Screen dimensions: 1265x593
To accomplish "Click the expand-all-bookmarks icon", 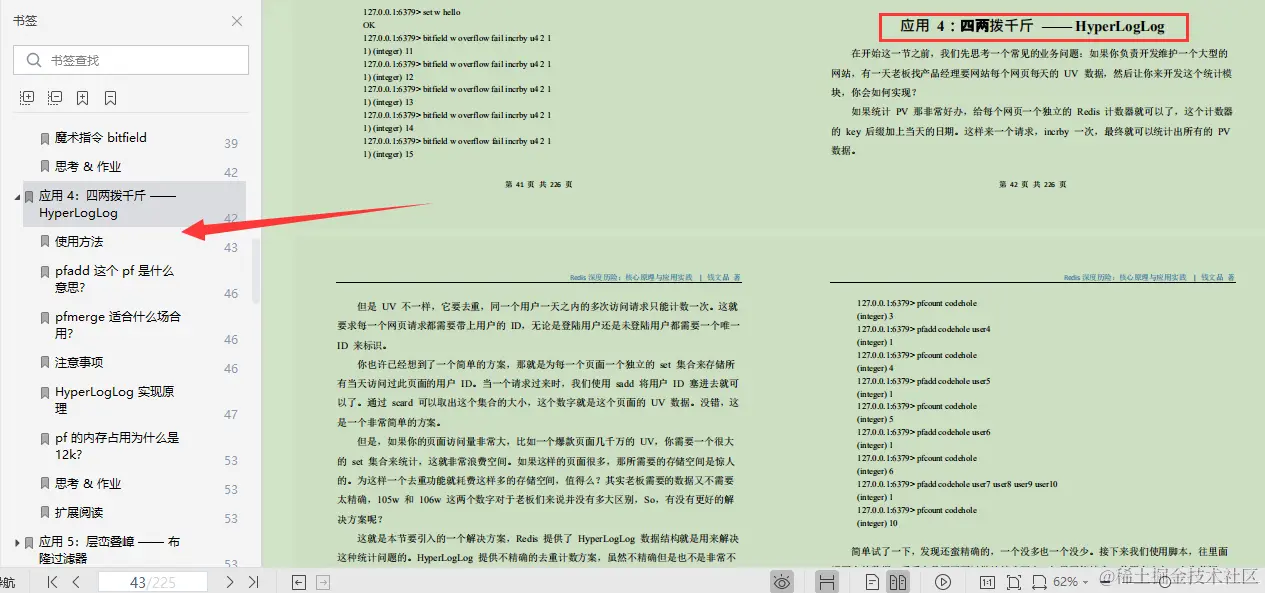I will click(27, 97).
